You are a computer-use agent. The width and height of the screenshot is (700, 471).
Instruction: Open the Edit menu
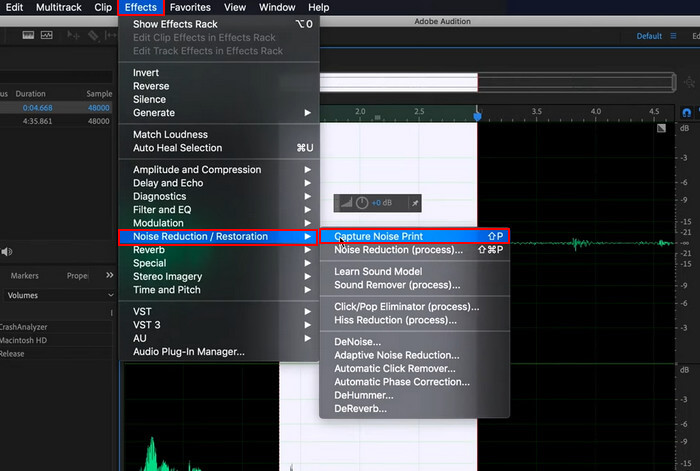[x=14, y=8]
